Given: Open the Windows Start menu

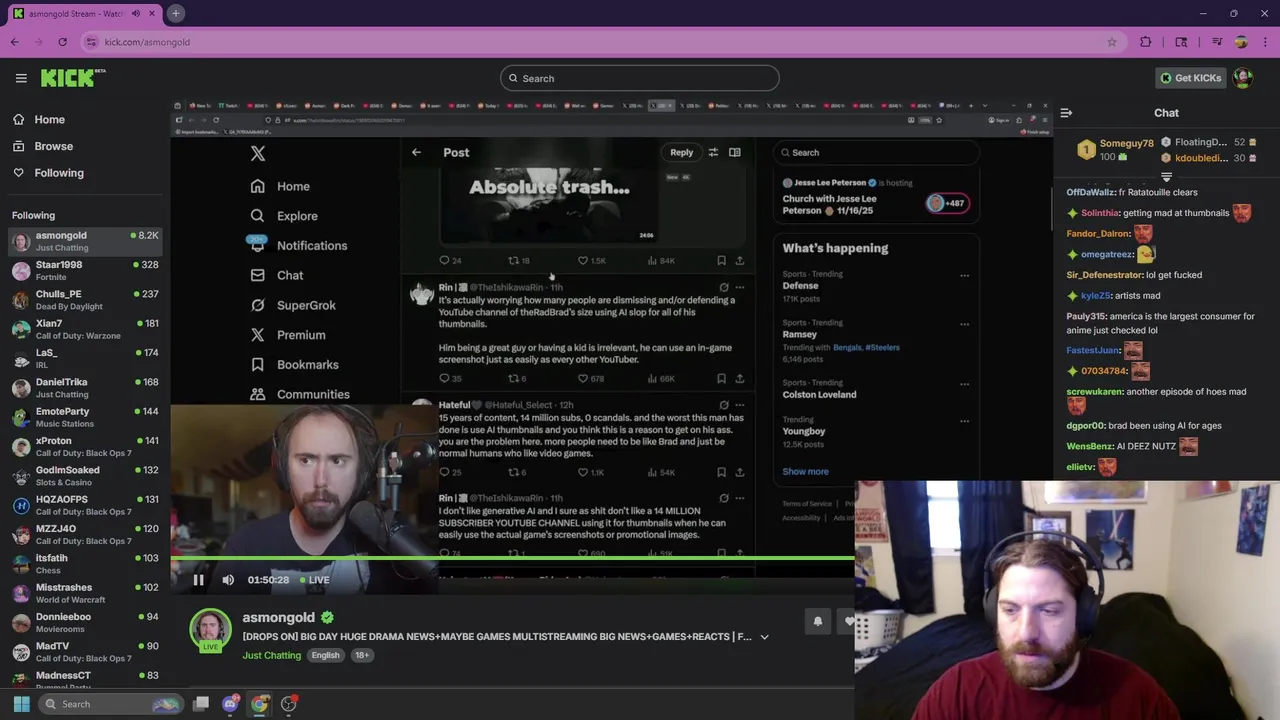Looking at the screenshot, I should [21, 704].
